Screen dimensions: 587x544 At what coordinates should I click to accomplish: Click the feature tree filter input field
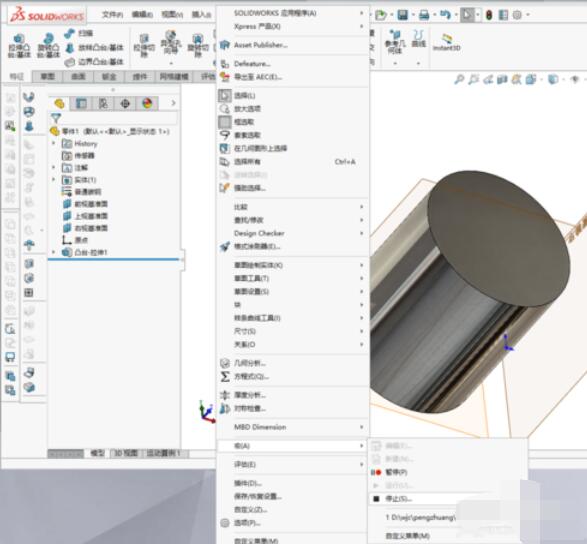[120, 118]
